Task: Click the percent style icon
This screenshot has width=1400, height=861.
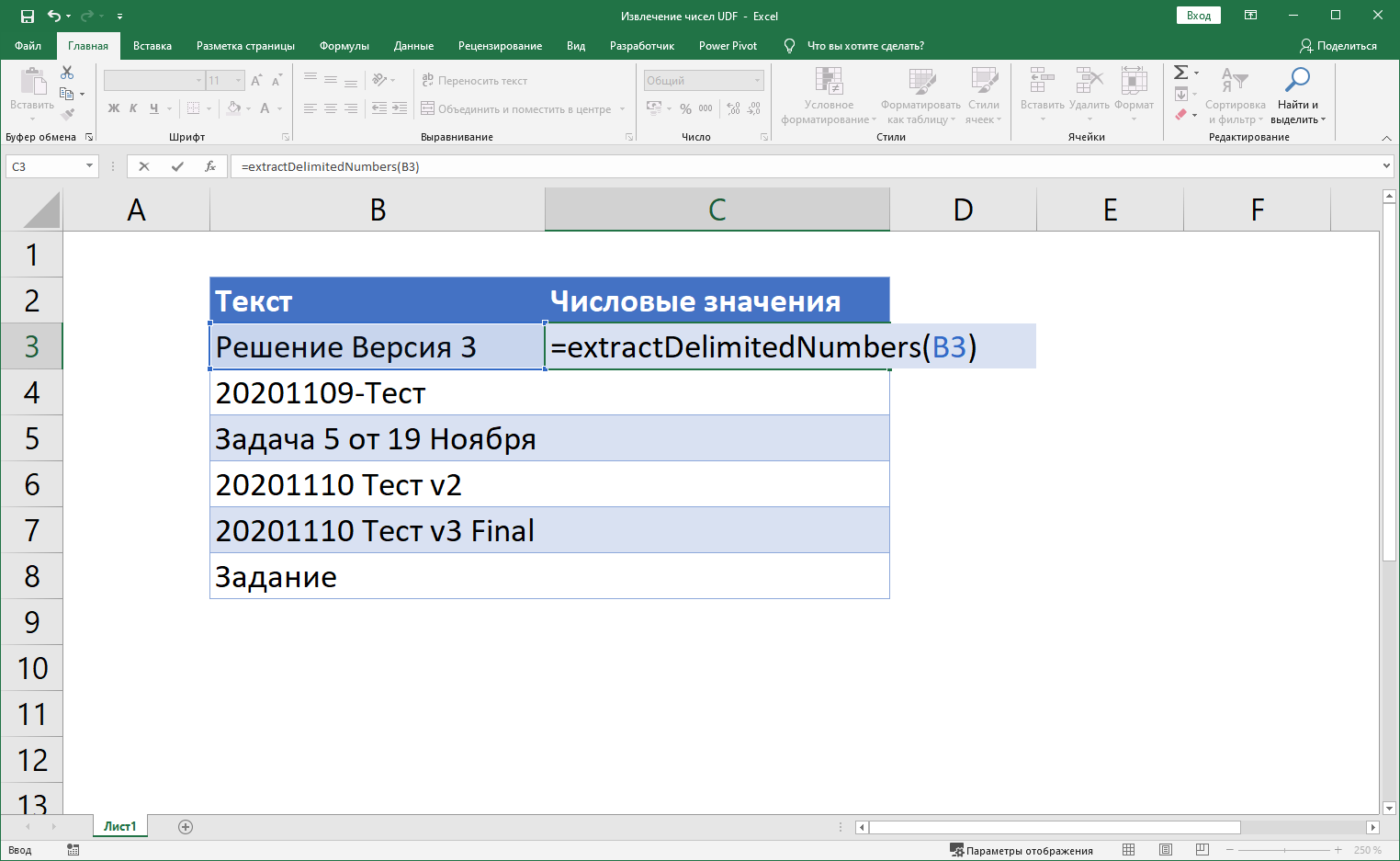Action: tap(685, 108)
